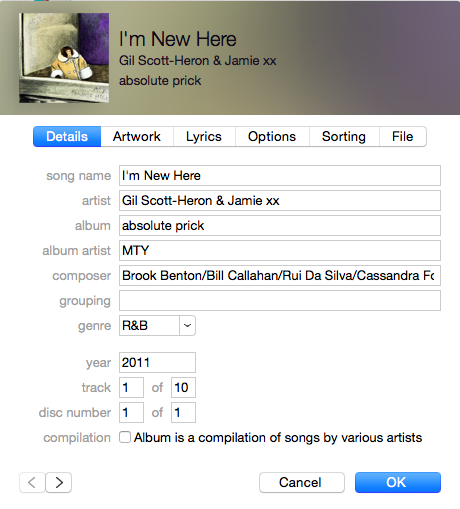The height and width of the screenshot is (509, 460).
Task: Select the composer input field
Action: [x=280, y=275]
